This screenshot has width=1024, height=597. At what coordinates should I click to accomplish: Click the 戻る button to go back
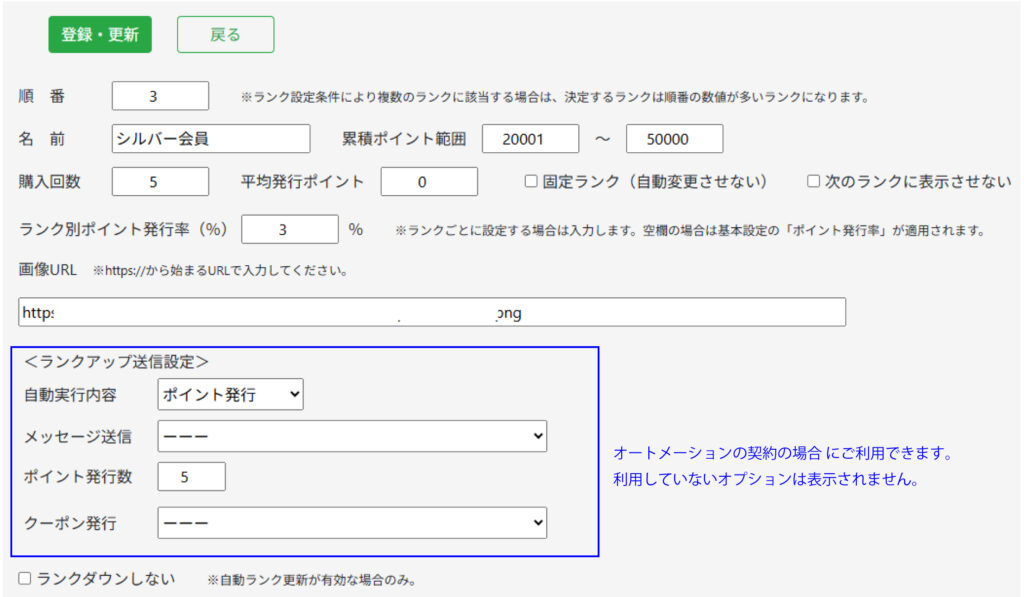[225, 33]
